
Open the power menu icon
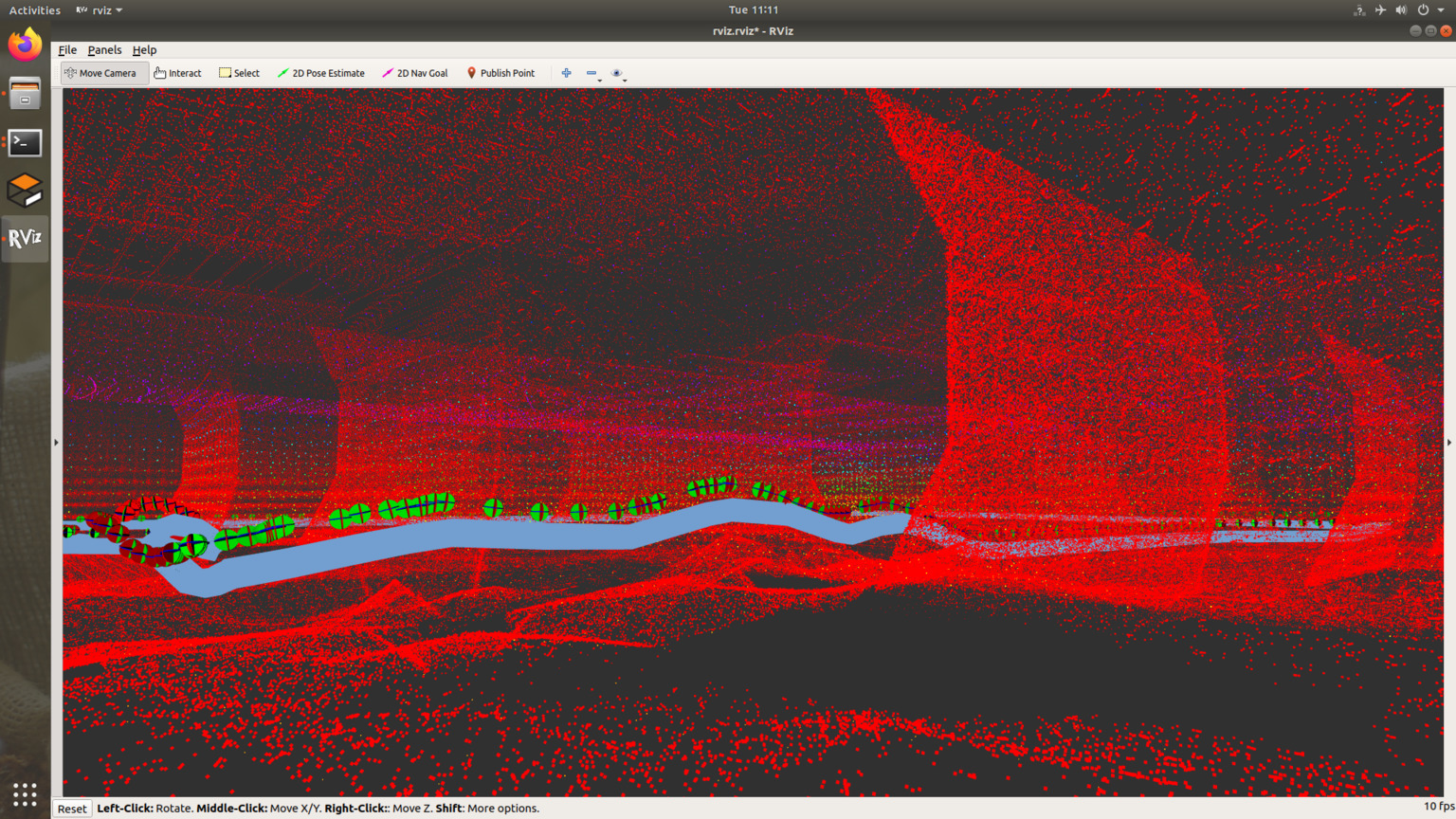[1423, 9]
